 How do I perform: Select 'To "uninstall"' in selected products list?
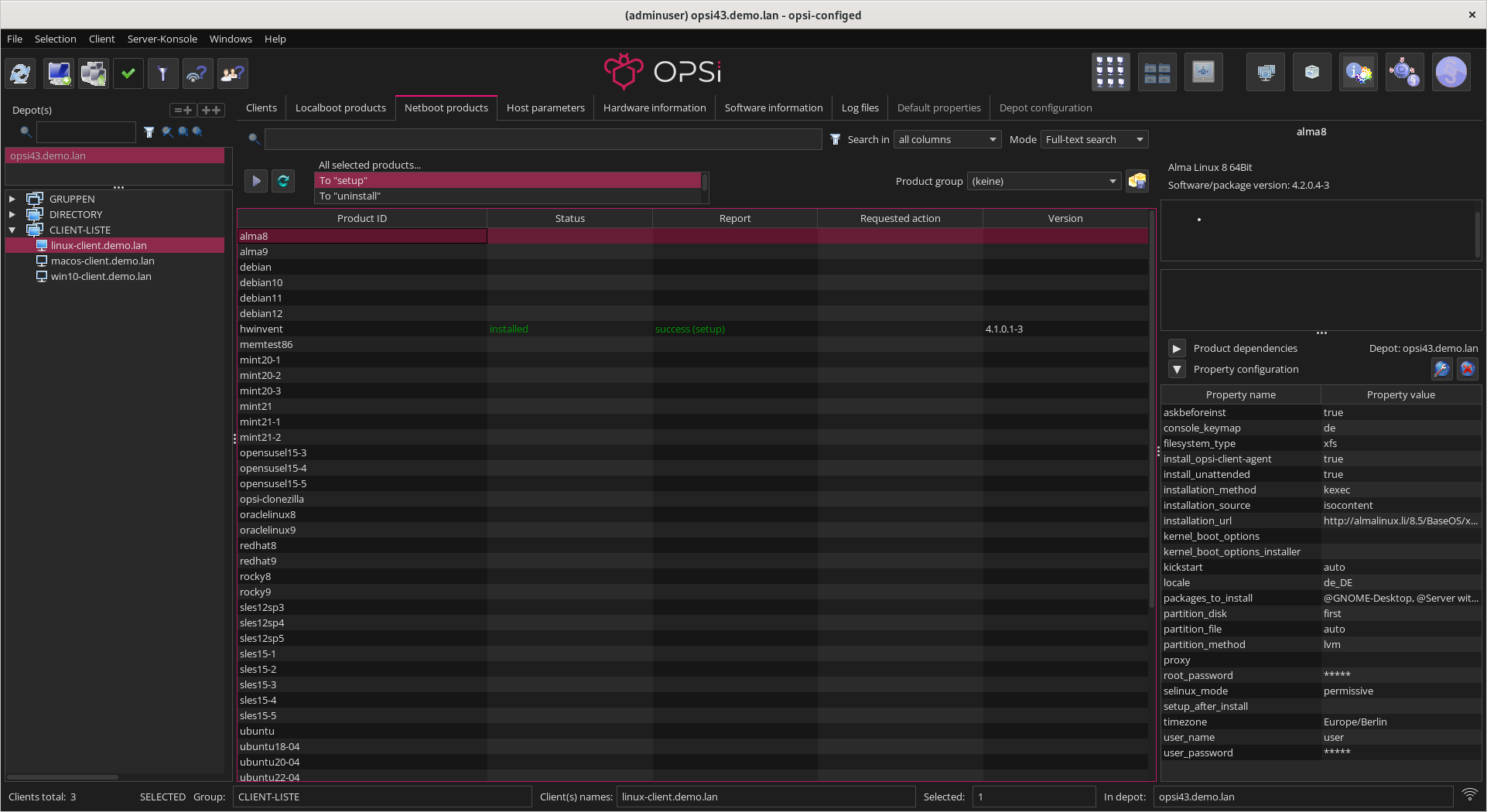pos(508,196)
